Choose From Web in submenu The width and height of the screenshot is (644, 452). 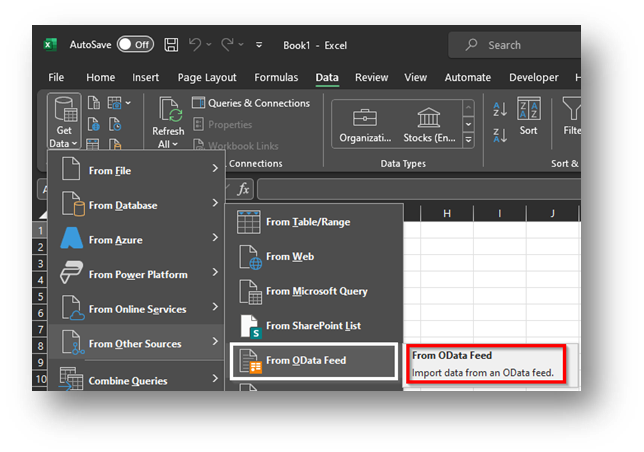point(314,256)
